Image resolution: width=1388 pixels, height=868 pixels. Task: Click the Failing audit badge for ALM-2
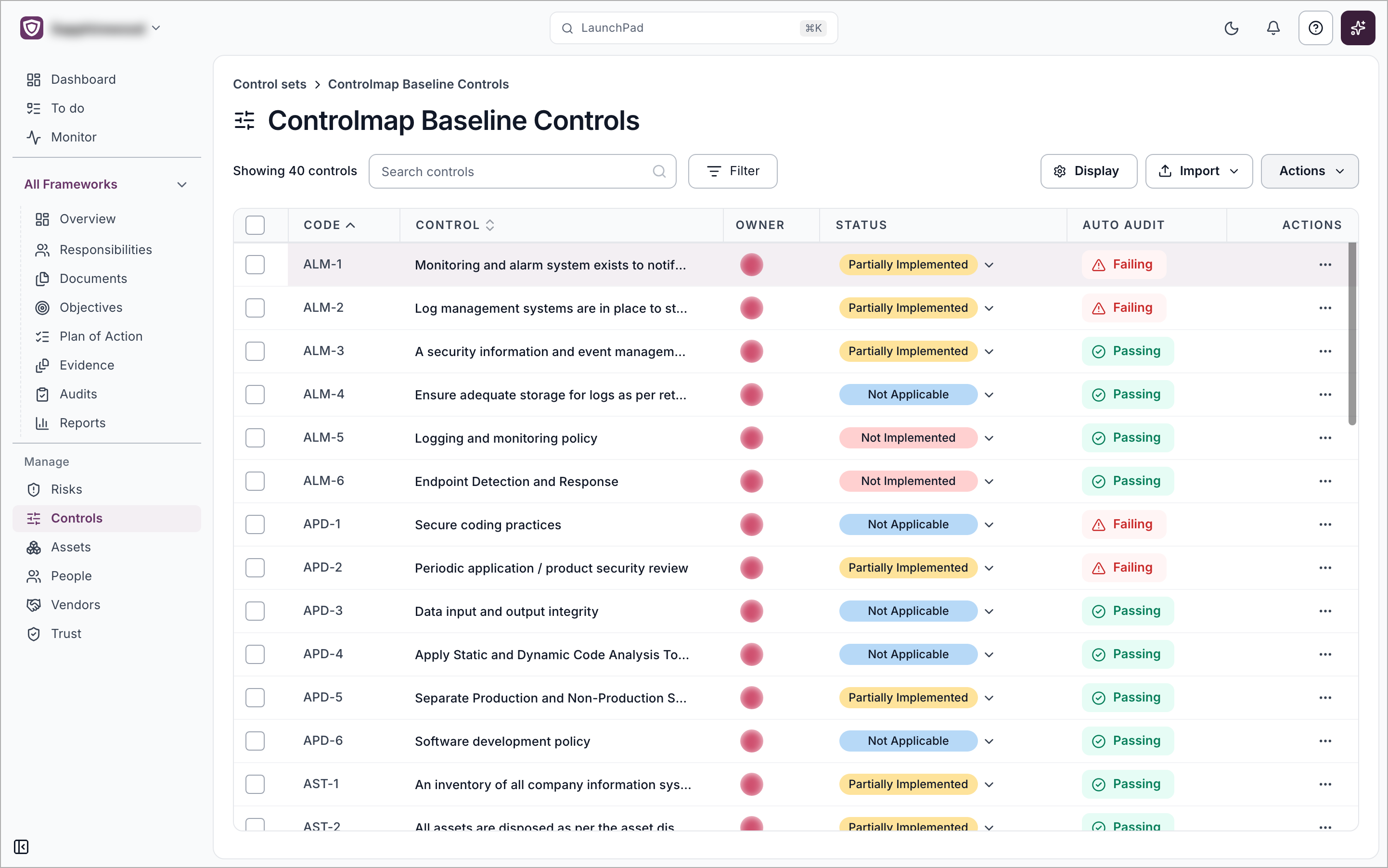click(1124, 308)
